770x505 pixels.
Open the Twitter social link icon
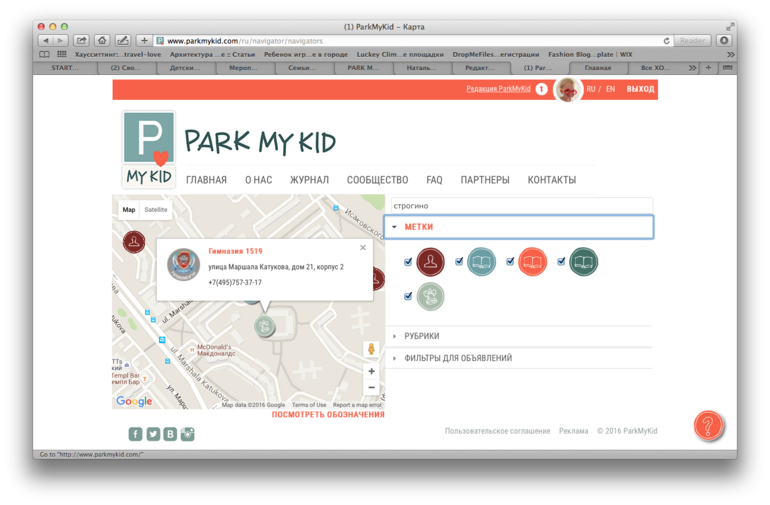[x=153, y=434]
